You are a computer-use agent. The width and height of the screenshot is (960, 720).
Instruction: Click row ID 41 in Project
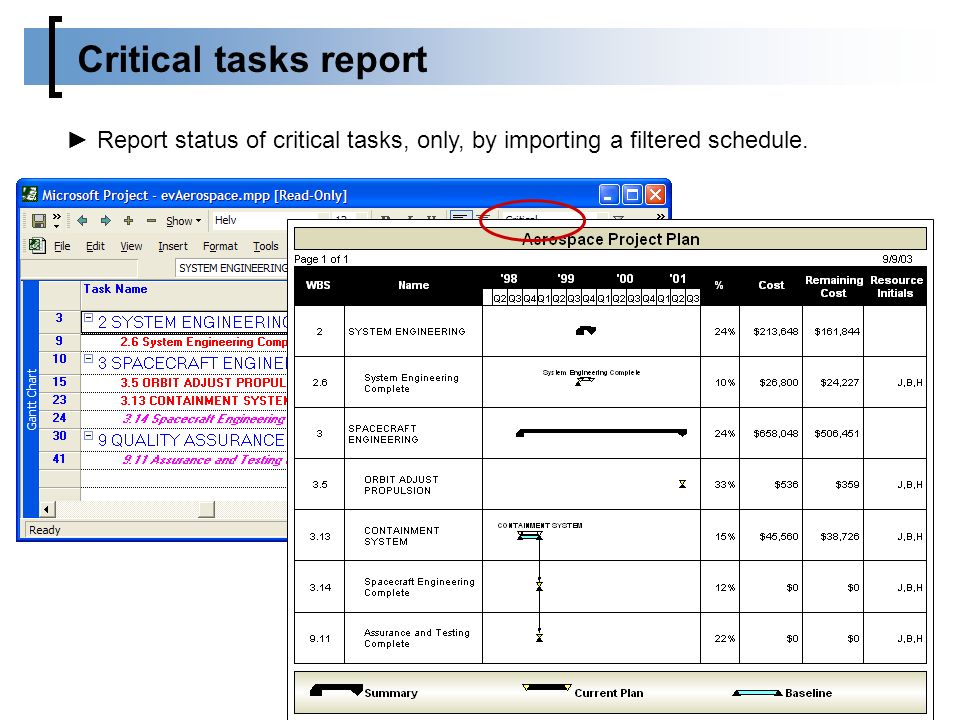pos(59,459)
